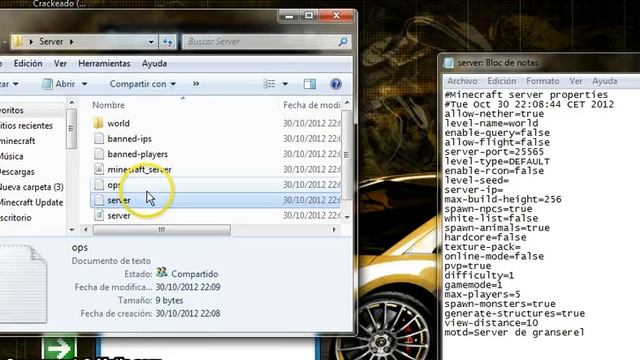
Task: Click the horizontal scroll right arrow
Action: click(334, 230)
